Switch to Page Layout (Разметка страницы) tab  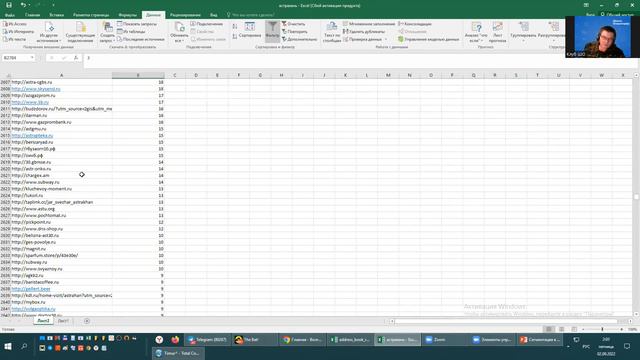coord(91,15)
